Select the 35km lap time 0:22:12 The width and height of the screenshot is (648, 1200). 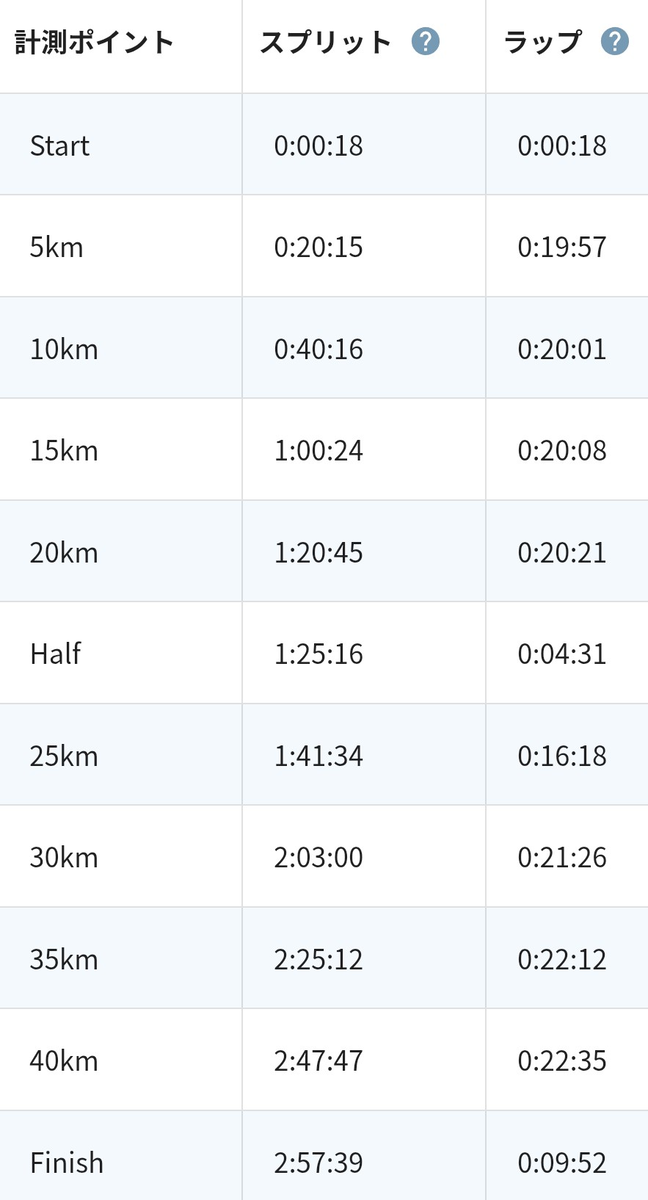562,960
